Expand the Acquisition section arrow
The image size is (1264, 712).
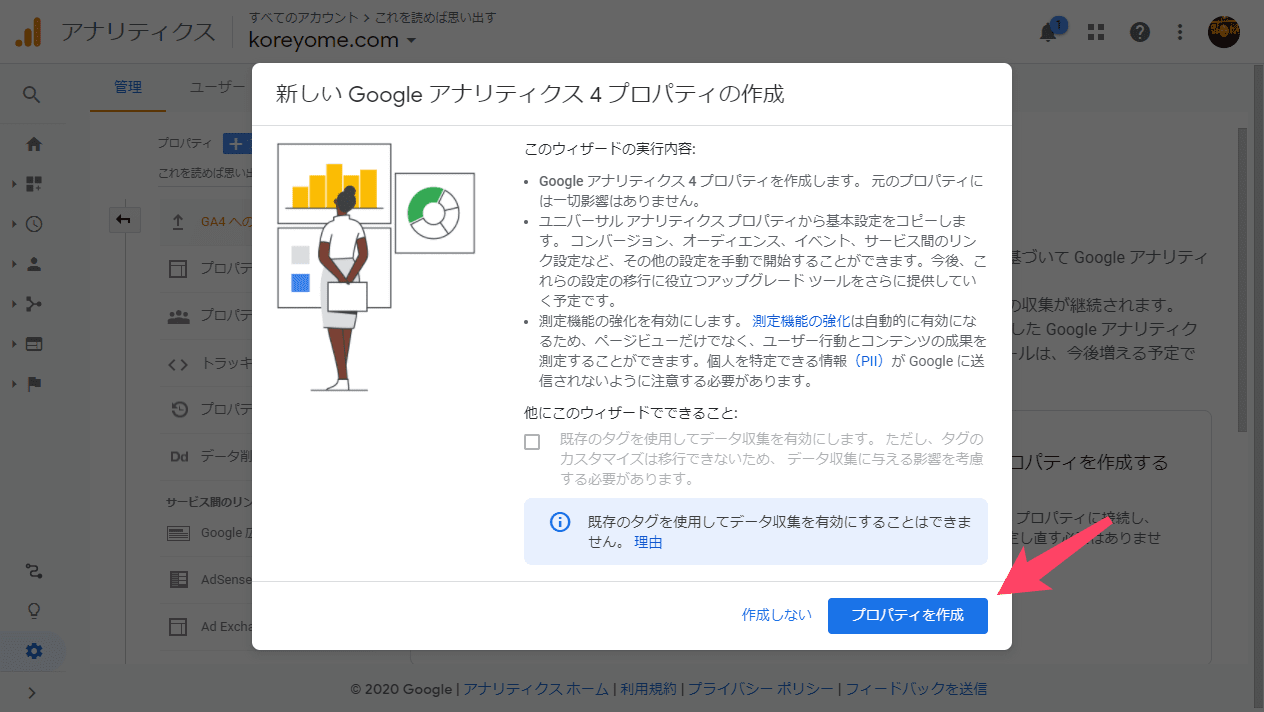[14, 304]
